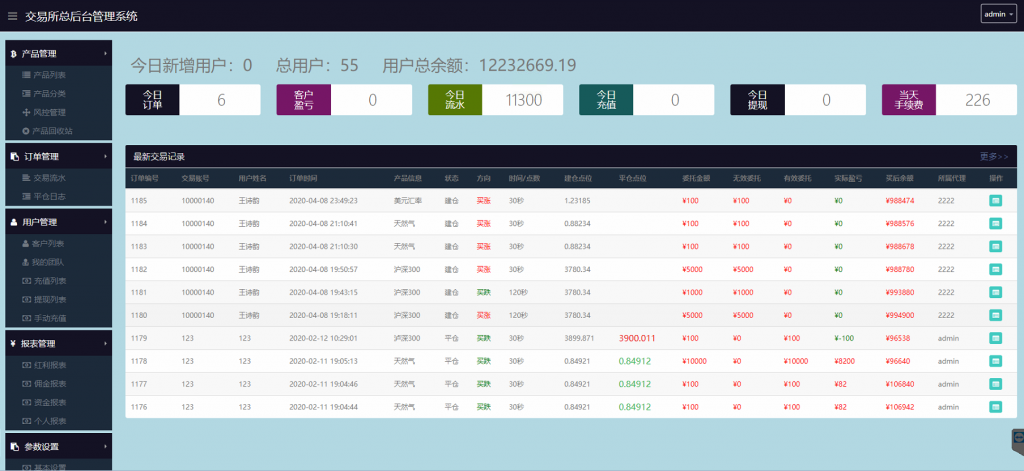The image size is (1024, 471).
Task: Select 交易流水 from the sidebar menu
Action: click(49, 178)
